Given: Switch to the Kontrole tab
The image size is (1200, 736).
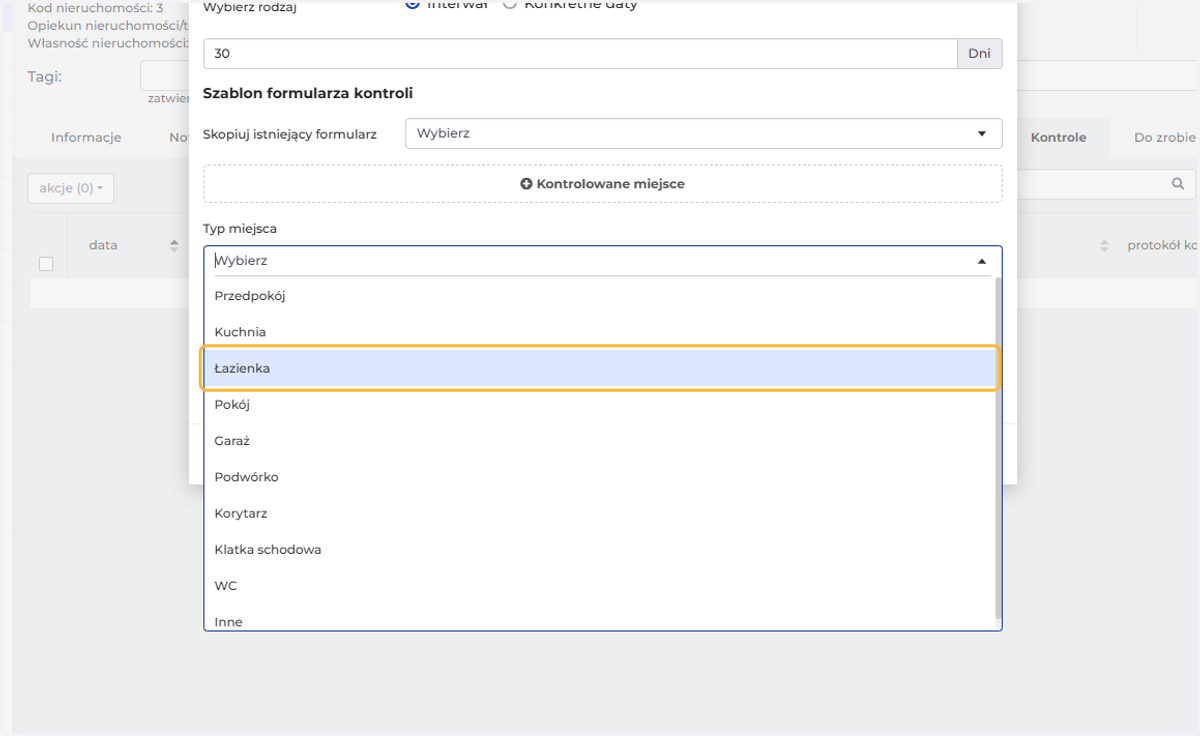Looking at the screenshot, I should coord(1058,137).
